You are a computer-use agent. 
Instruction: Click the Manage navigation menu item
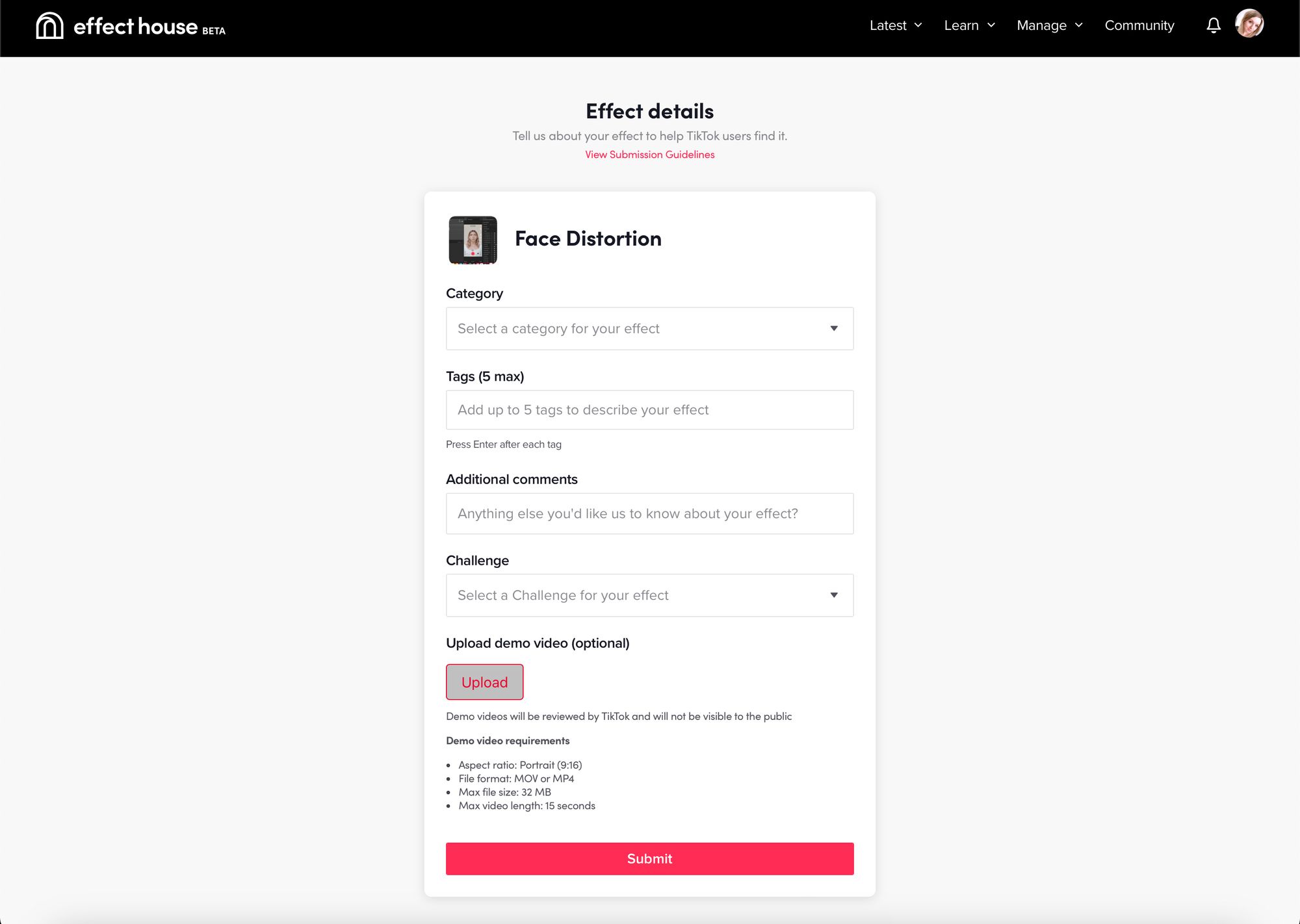(x=1051, y=25)
